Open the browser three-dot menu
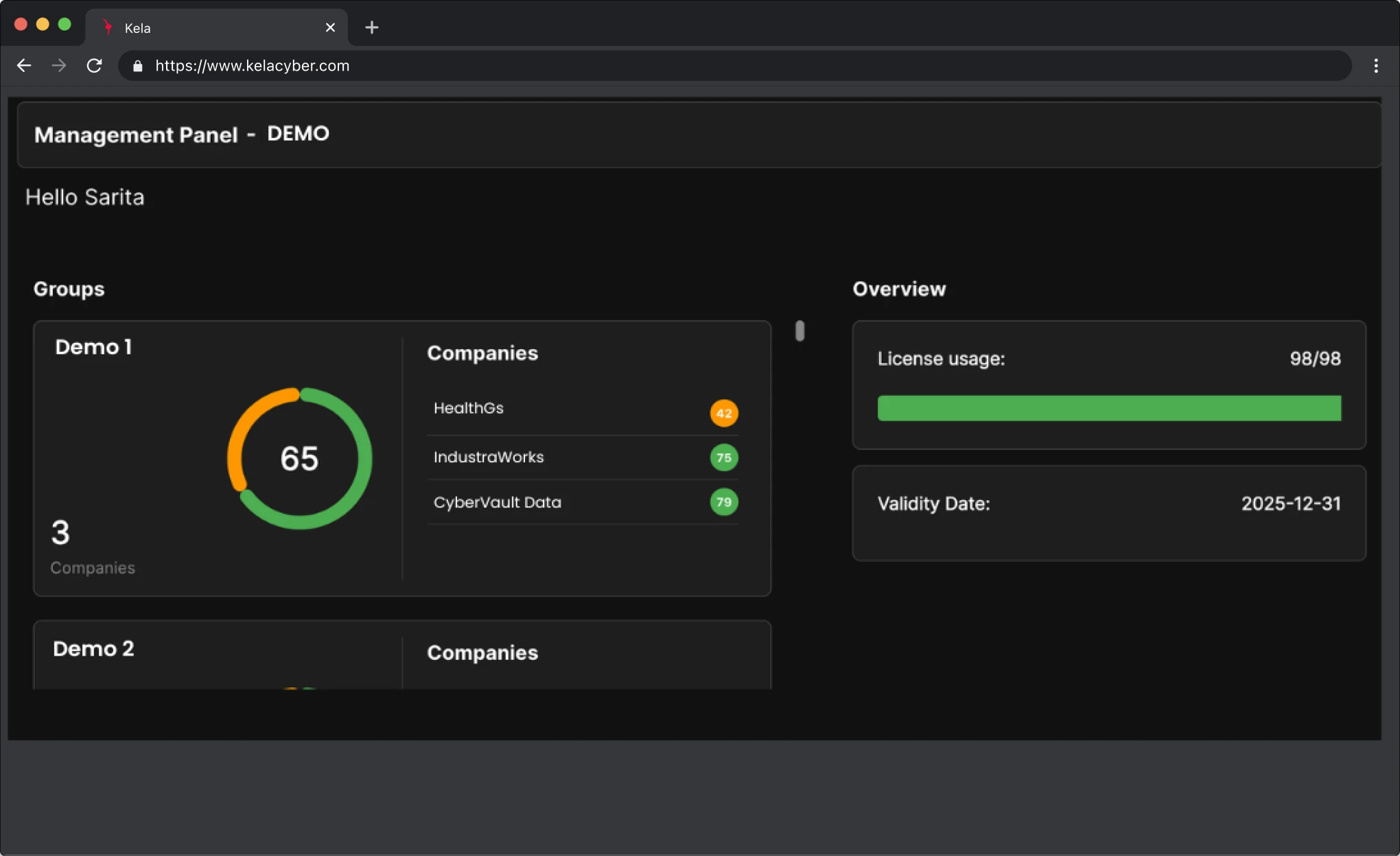Image resolution: width=1400 pixels, height=856 pixels. coord(1375,66)
